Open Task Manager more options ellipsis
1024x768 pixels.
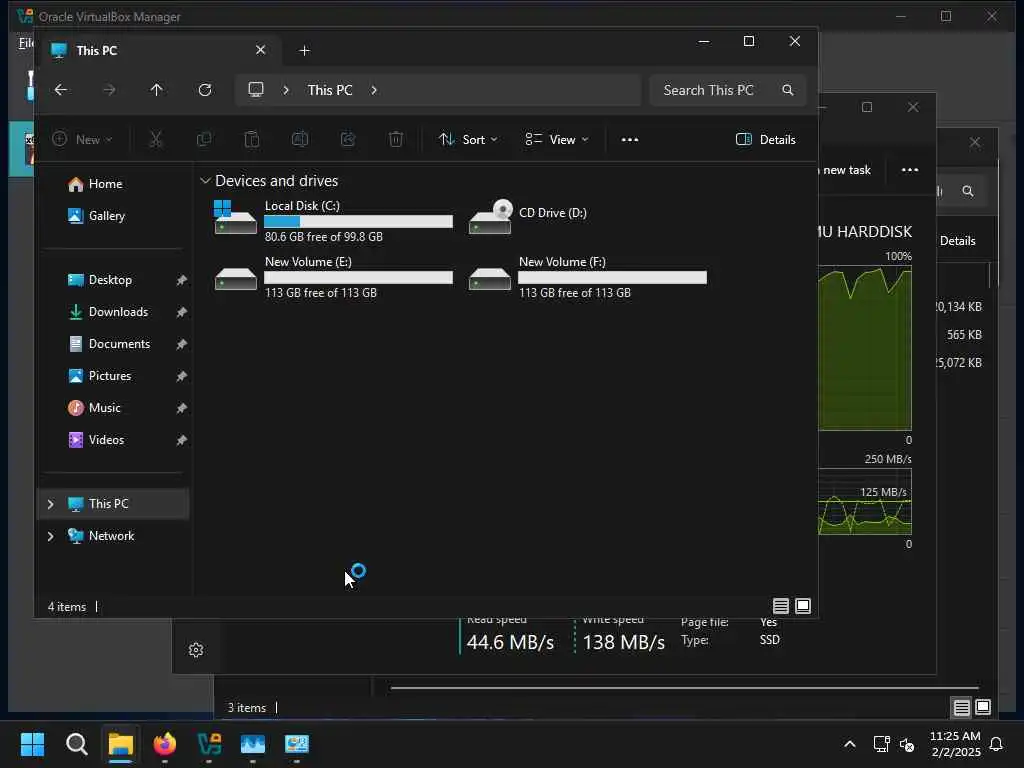910,170
